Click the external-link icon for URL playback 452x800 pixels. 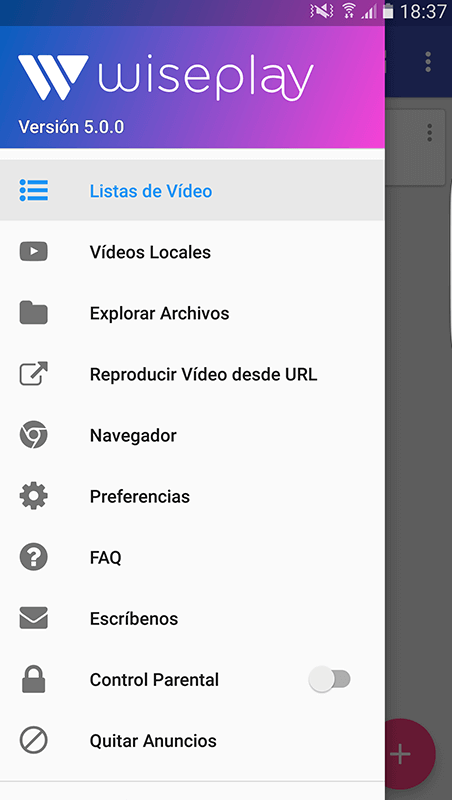point(34,373)
